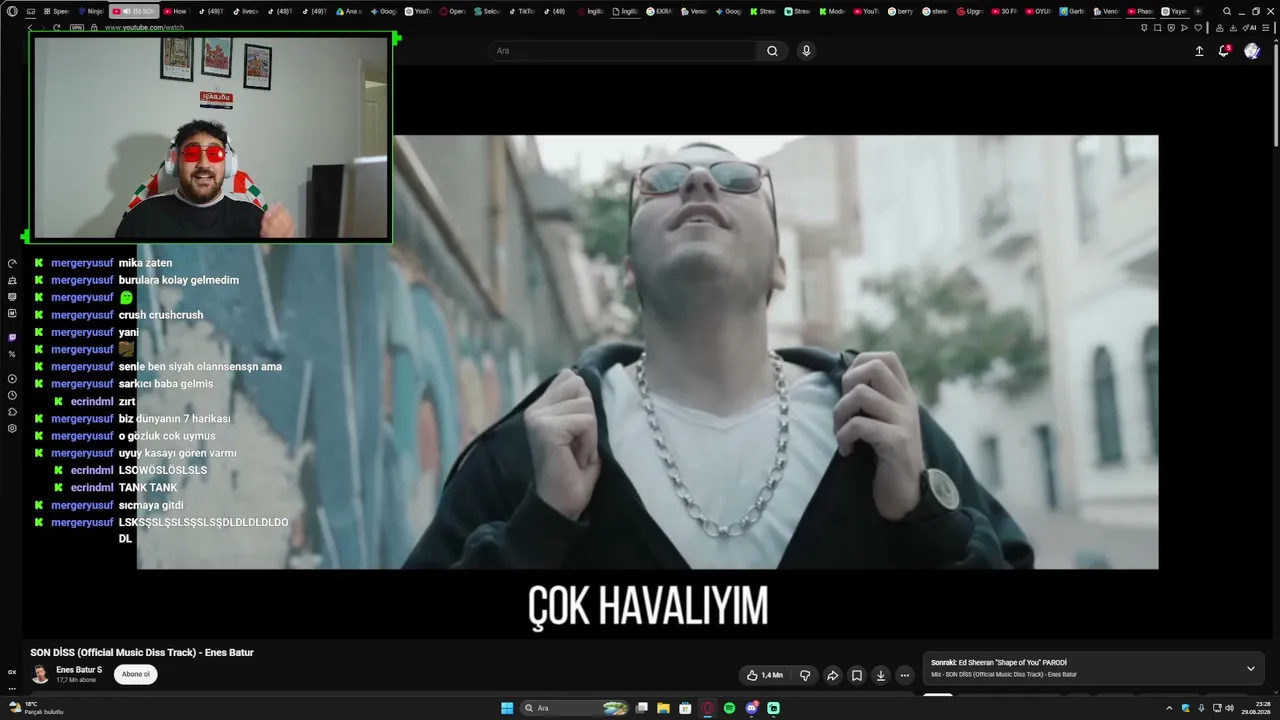The height and width of the screenshot is (720, 1280).
Task: Click the video title SON DİSS text
Action: 142,652
